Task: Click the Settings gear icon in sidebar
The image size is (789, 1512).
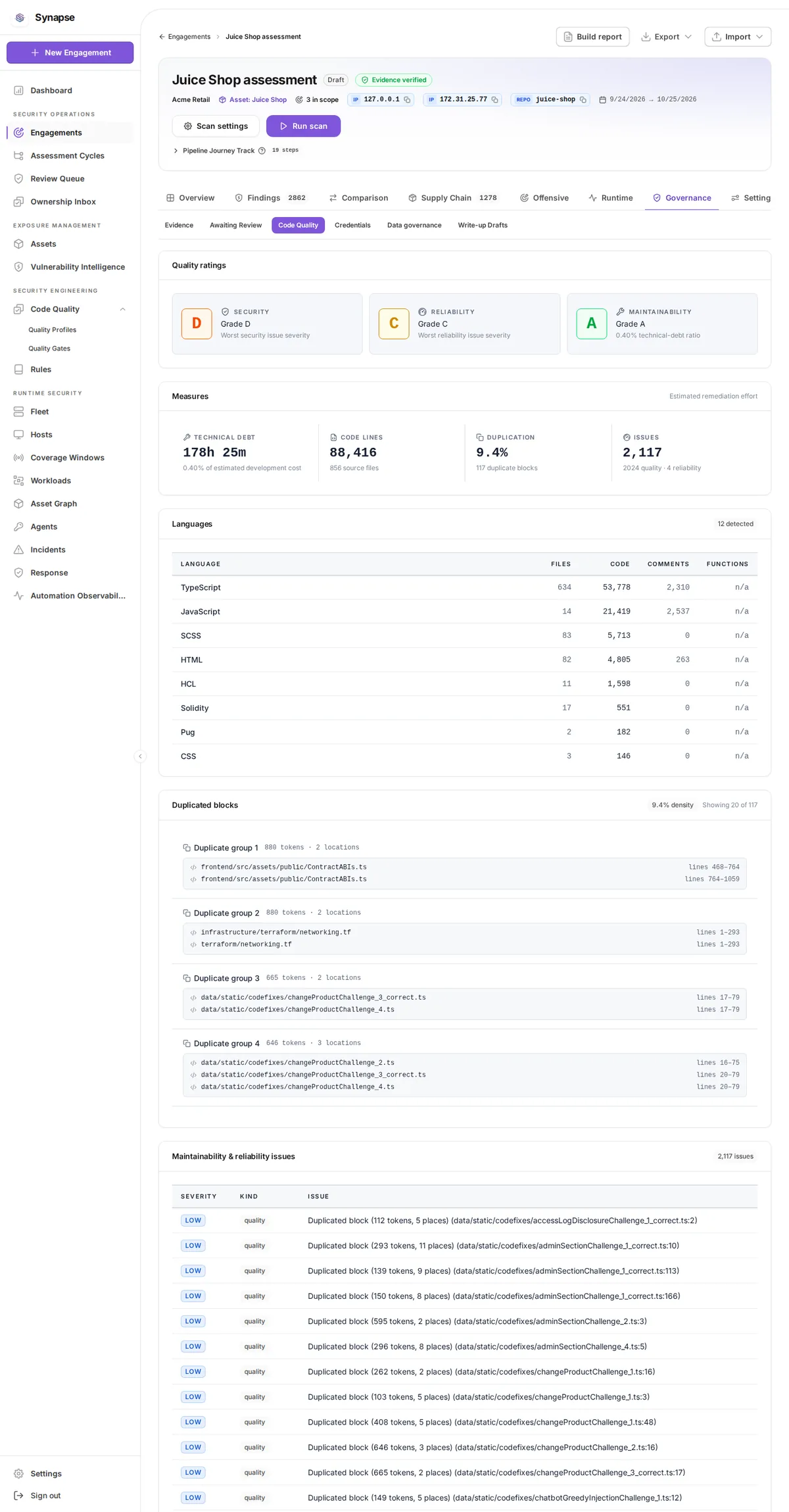Action: pyautogui.click(x=18, y=1474)
